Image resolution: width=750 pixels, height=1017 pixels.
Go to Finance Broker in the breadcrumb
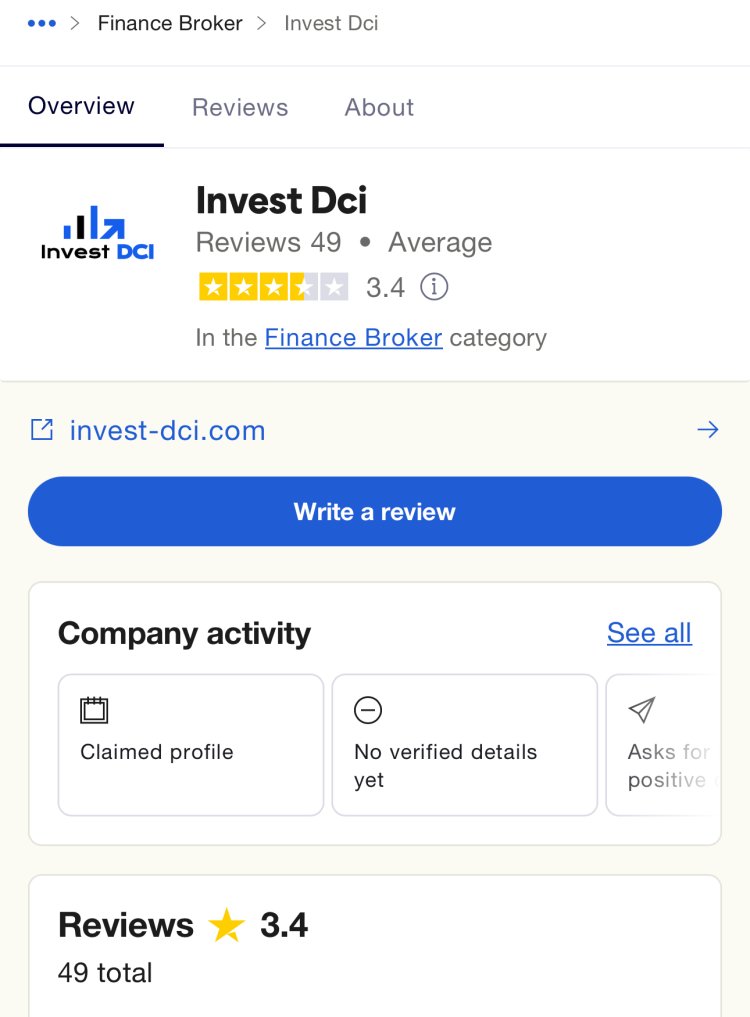click(170, 23)
